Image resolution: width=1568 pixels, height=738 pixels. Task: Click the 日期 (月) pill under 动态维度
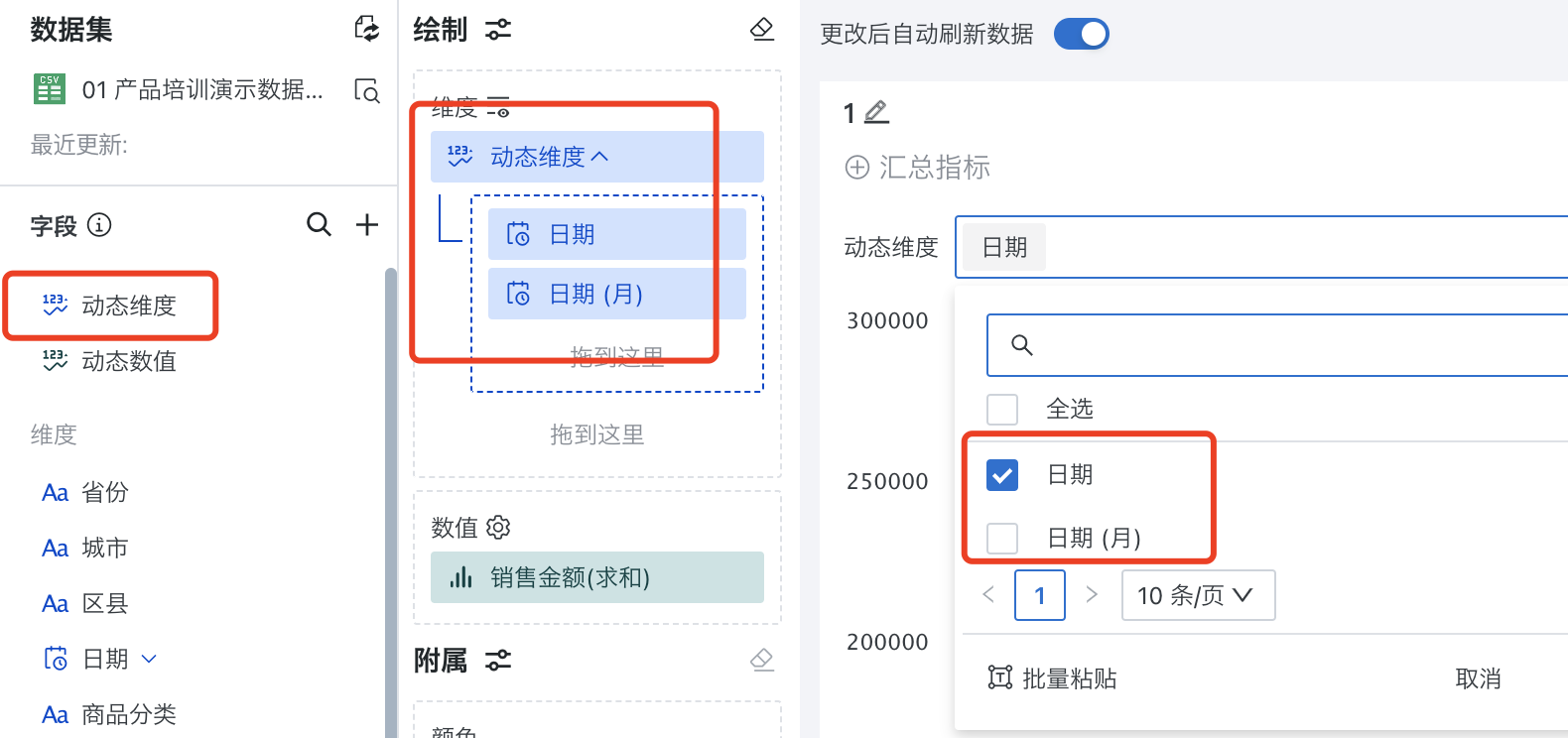click(616, 294)
